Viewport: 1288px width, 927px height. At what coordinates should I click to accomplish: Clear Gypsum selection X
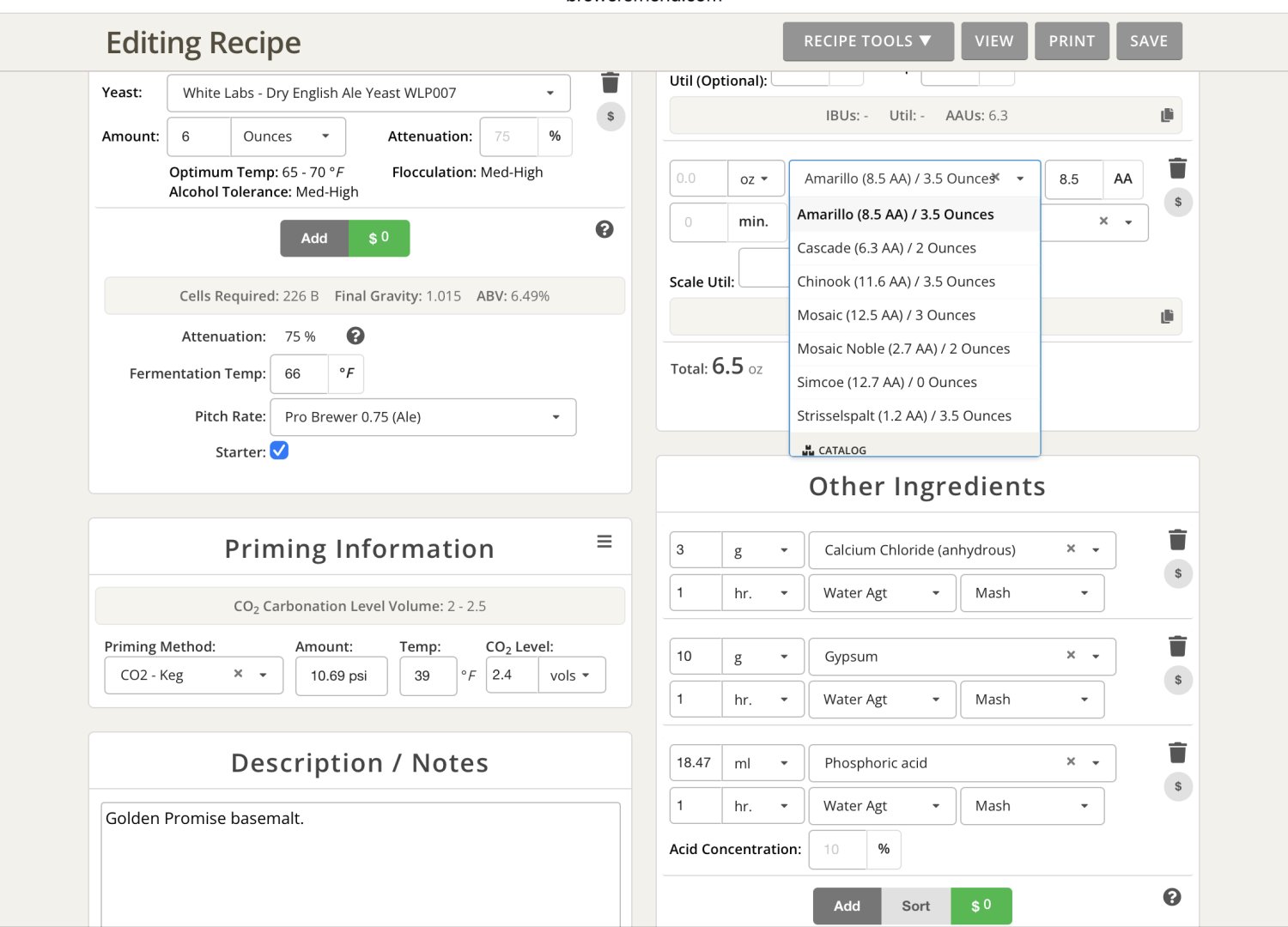[1071, 655]
